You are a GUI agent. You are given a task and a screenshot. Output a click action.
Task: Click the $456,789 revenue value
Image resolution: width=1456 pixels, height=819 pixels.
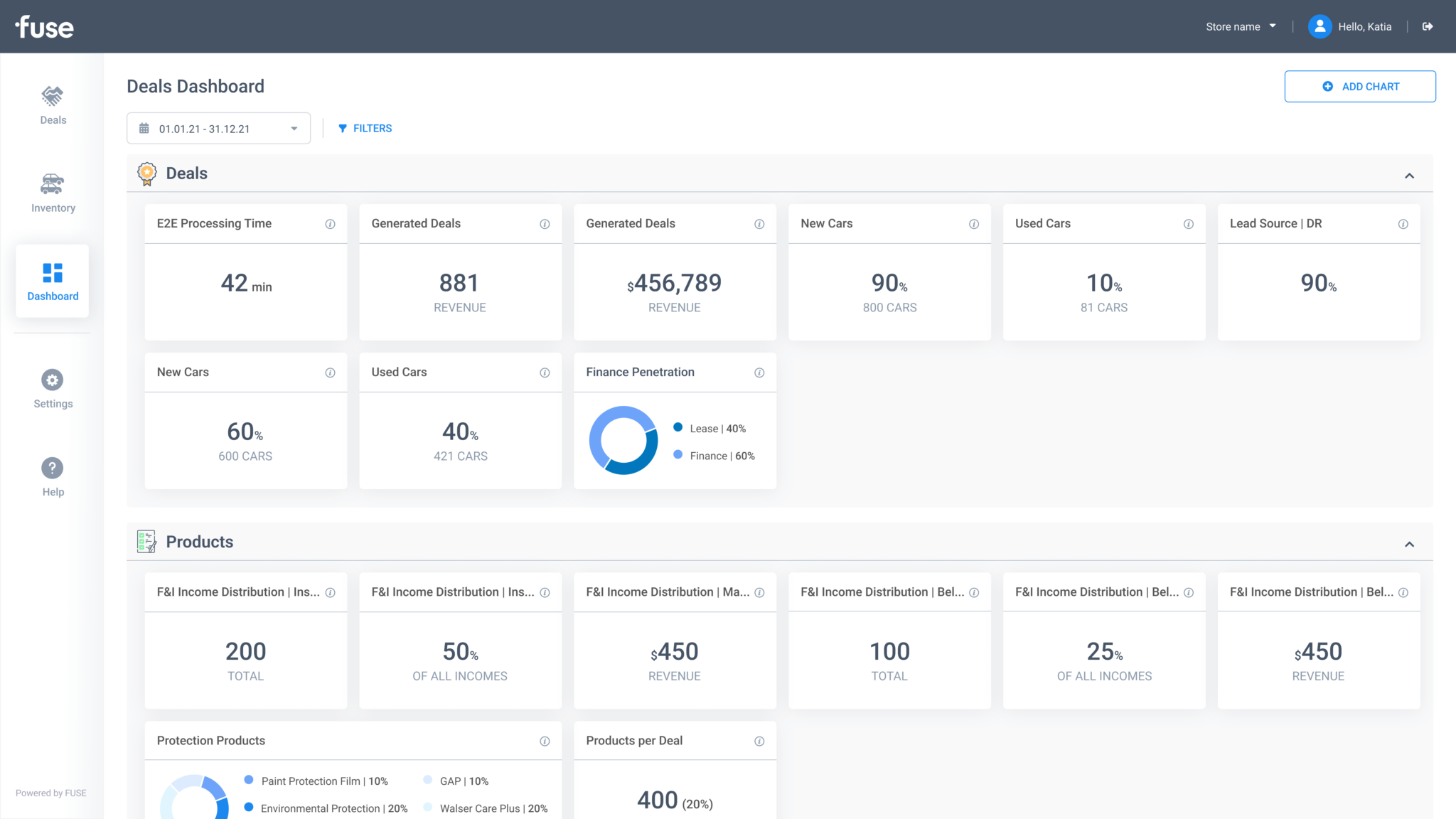(x=674, y=283)
